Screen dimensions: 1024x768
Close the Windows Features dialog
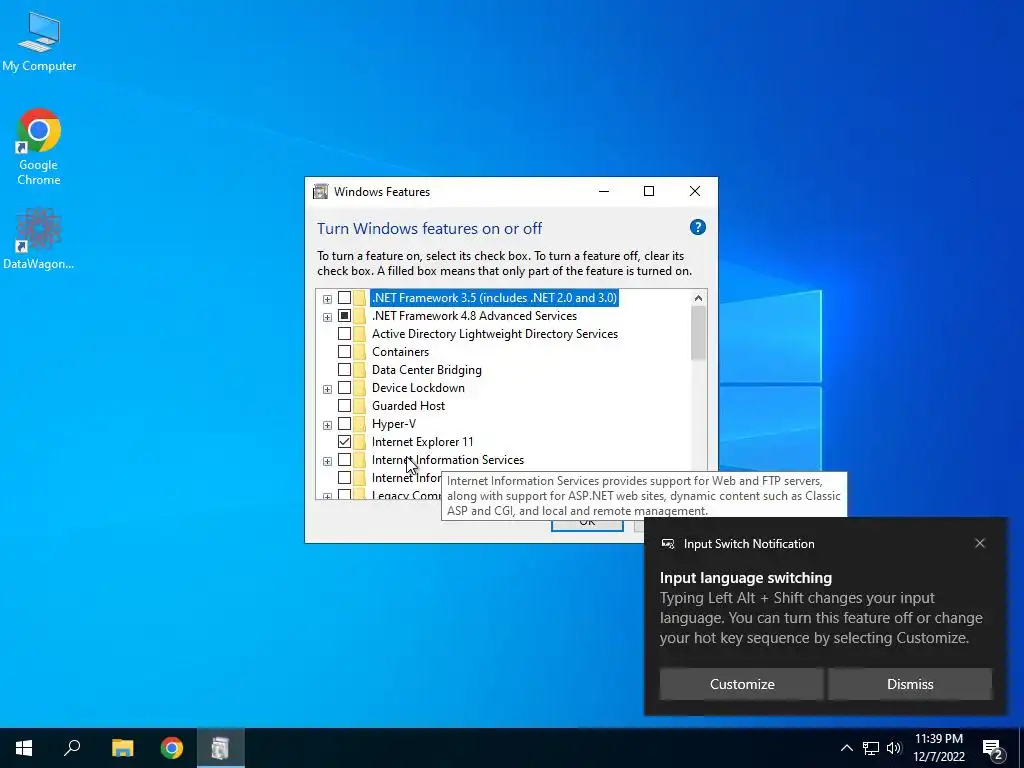[x=695, y=191]
